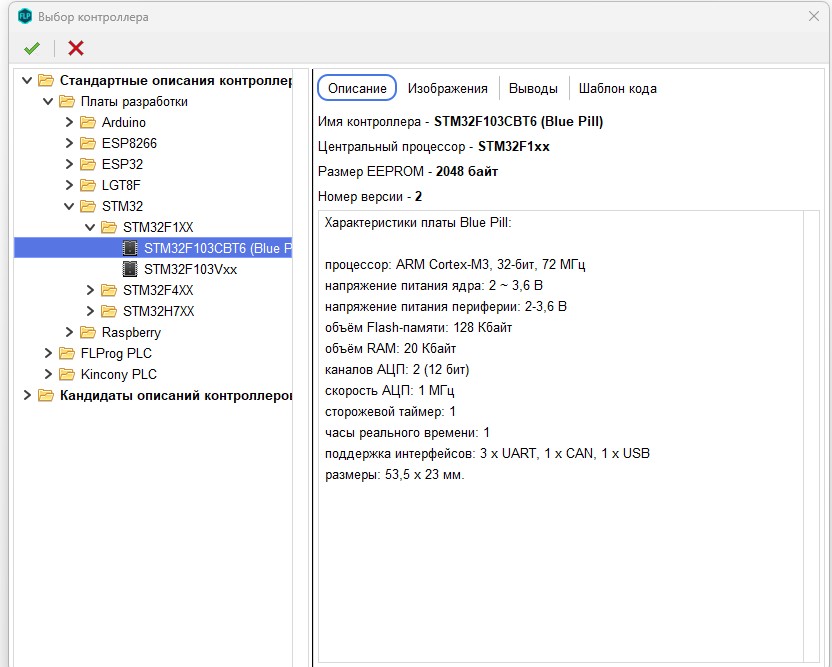The height and width of the screenshot is (667, 832).
Task: Click the LGT8F folder icon
Action: click(x=88, y=185)
